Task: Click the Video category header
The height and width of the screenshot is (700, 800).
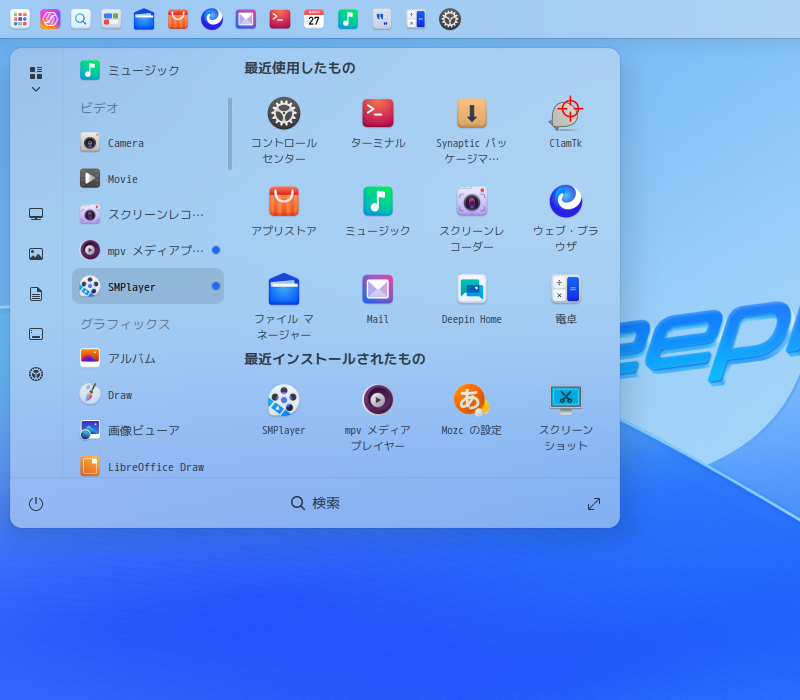Action: [99, 108]
